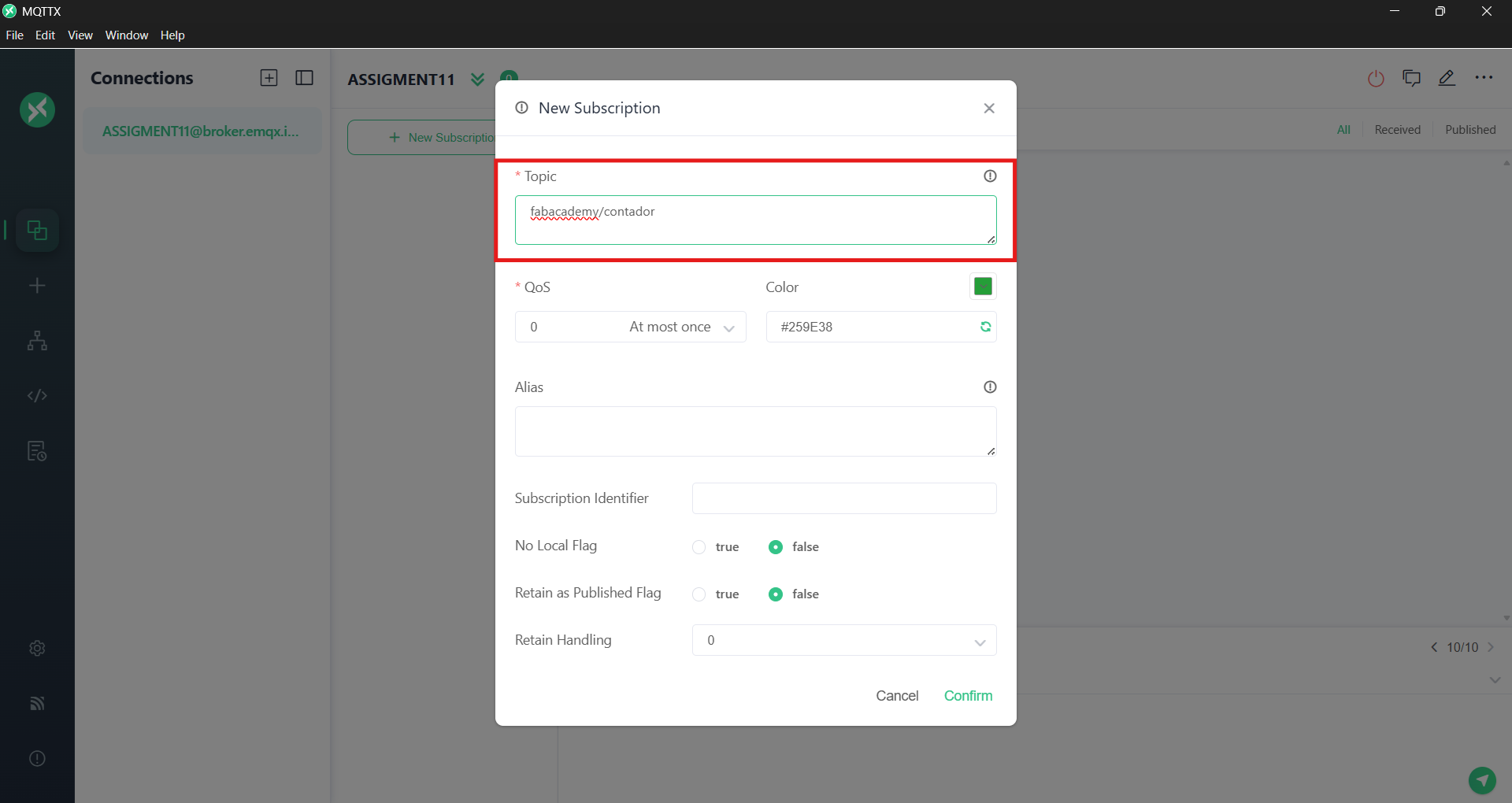Screen dimensions: 1512x803
Task: Open the Log icon in sidebar
Action: [x=37, y=451]
